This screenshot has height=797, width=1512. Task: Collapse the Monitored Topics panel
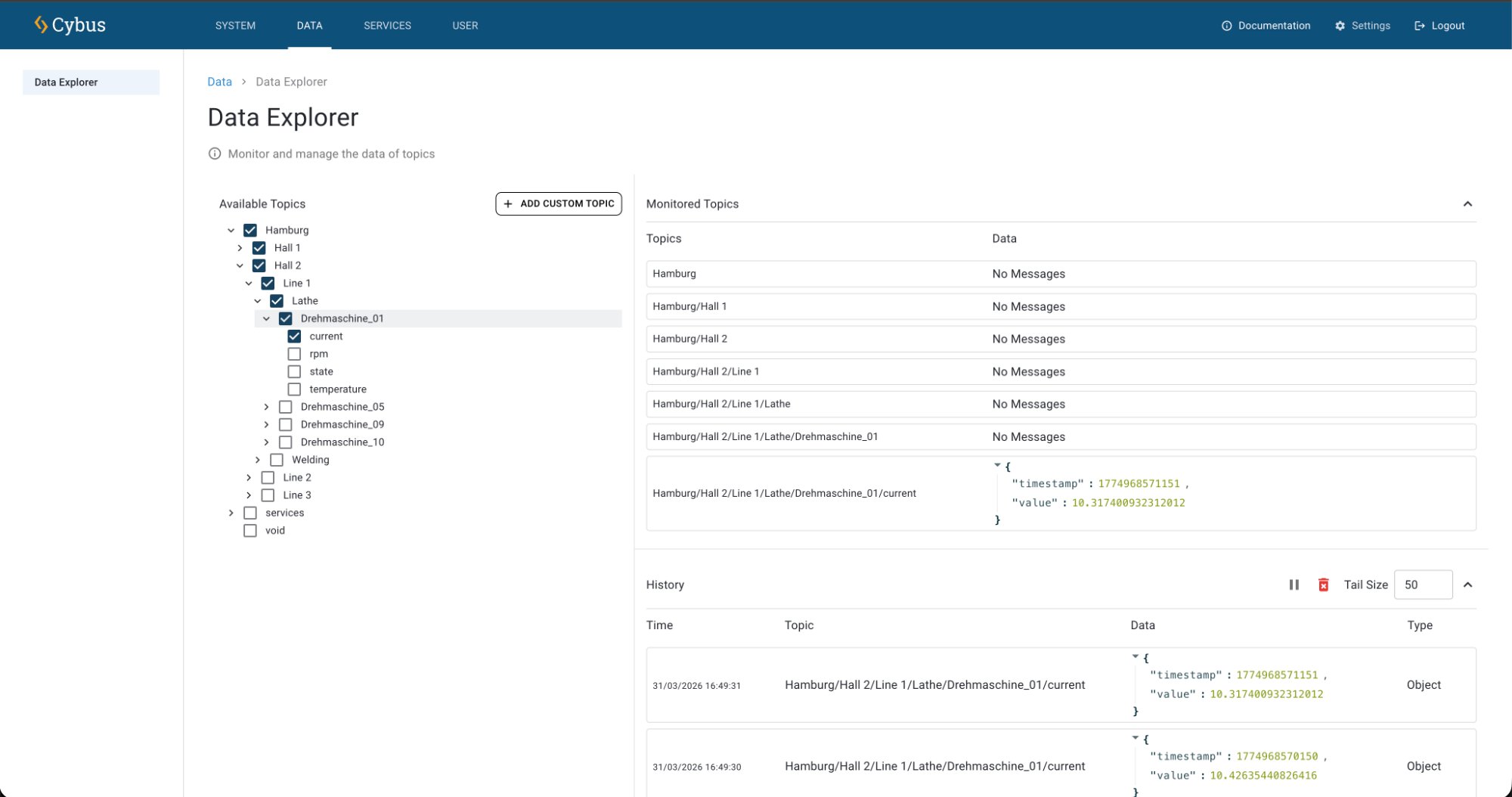coord(1467,204)
